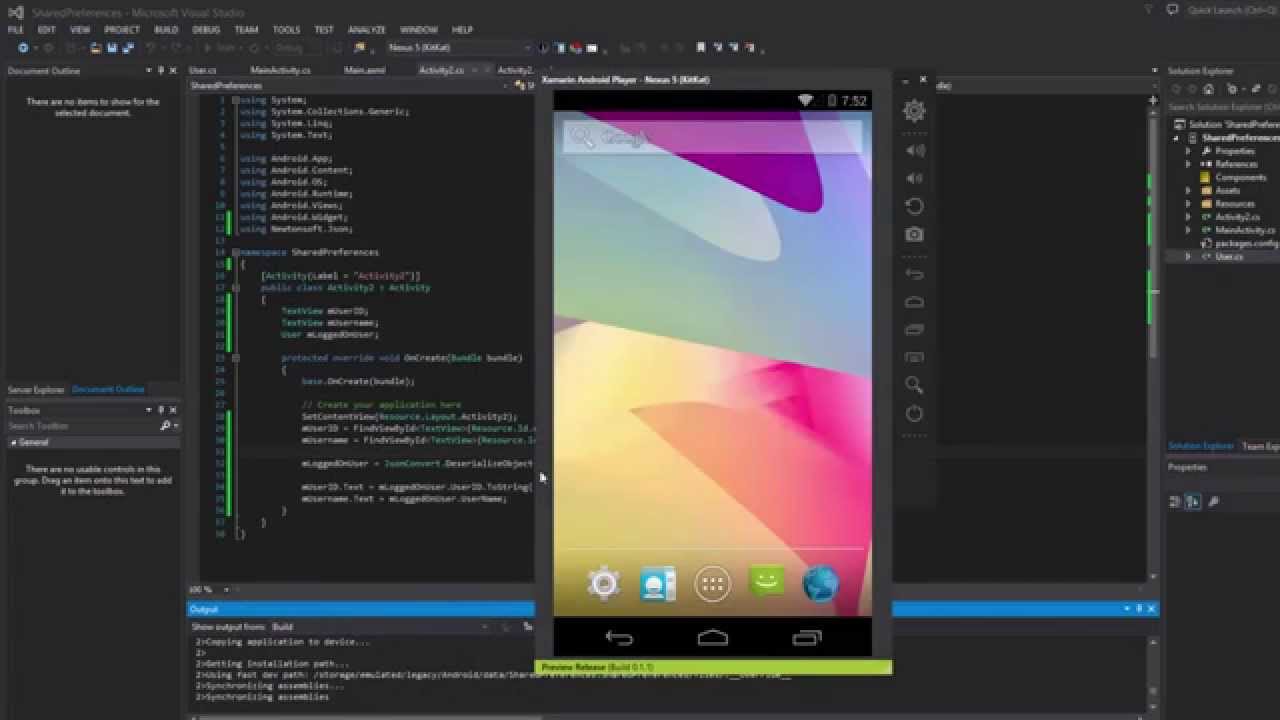The height and width of the screenshot is (720, 1280).
Task: Expand the Resources folder in Solution Explorer
Action: [x=1187, y=203]
